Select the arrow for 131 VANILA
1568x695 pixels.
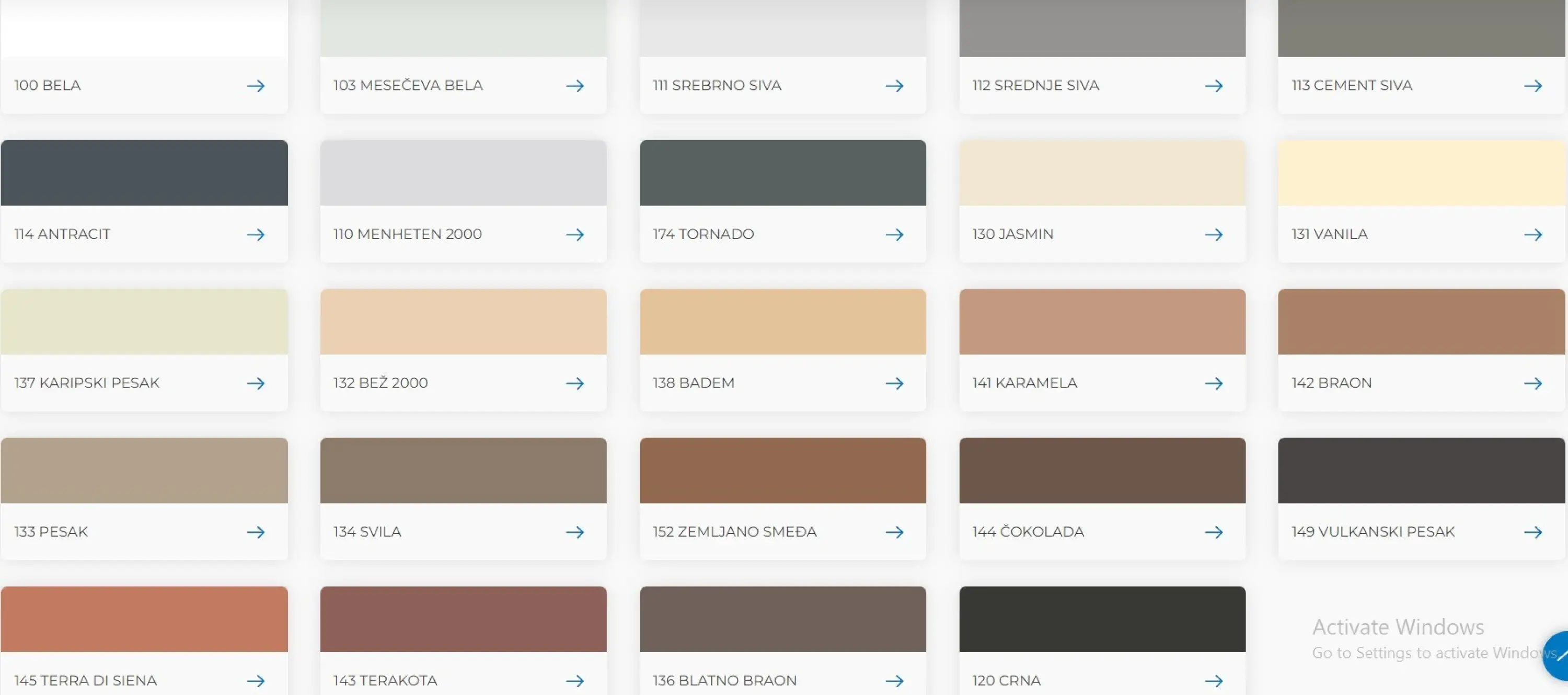tap(1532, 234)
